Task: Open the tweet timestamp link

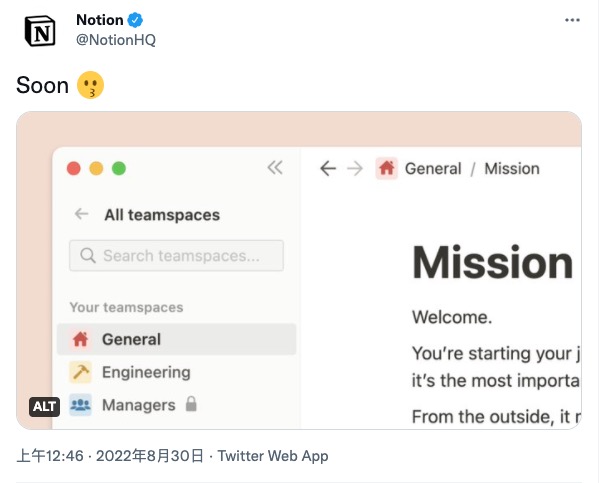Action: coord(110,456)
